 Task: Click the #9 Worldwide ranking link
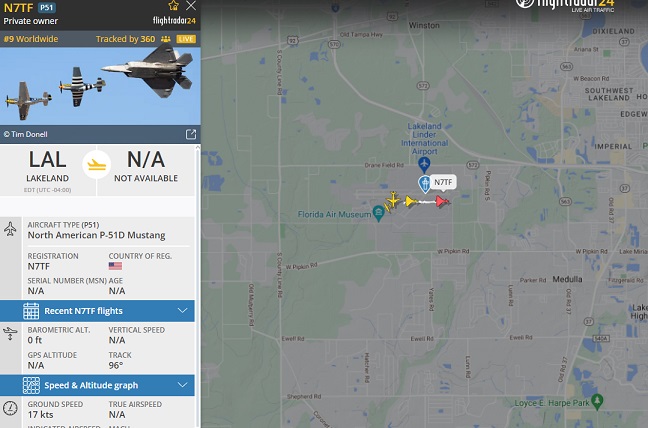click(31, 39)
